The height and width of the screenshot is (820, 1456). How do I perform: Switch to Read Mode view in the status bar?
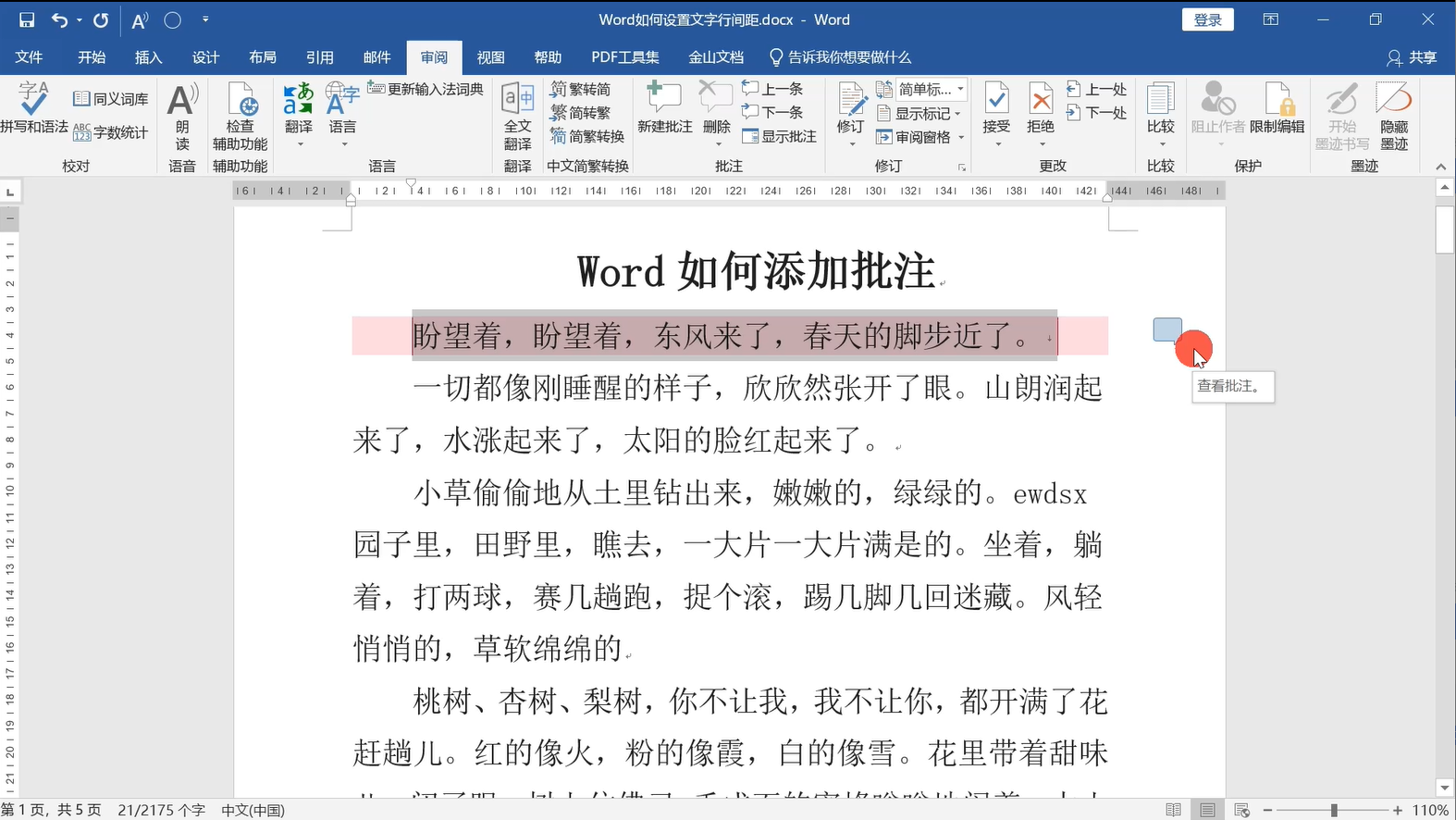(1174, 810)
